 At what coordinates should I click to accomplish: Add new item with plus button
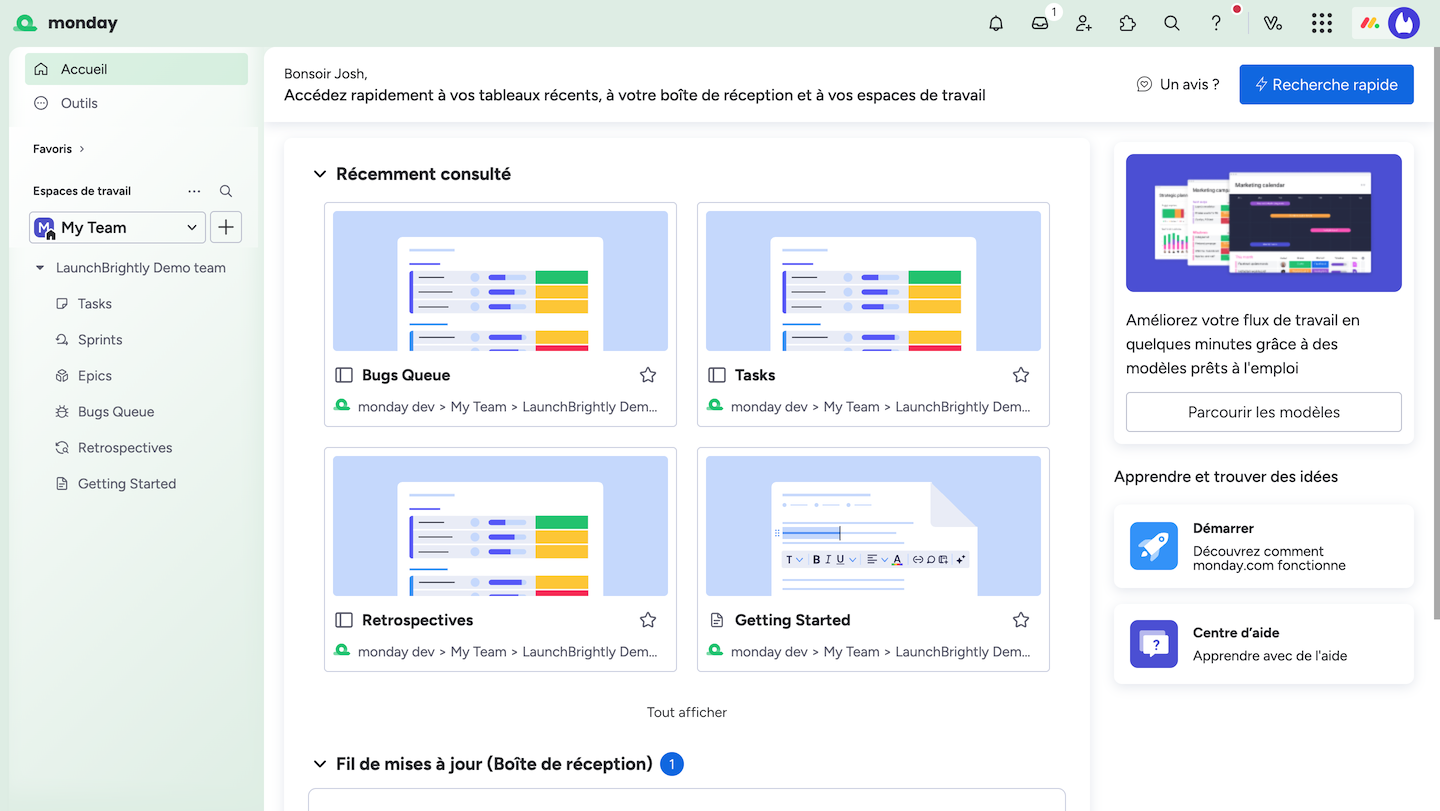point(226,227)
